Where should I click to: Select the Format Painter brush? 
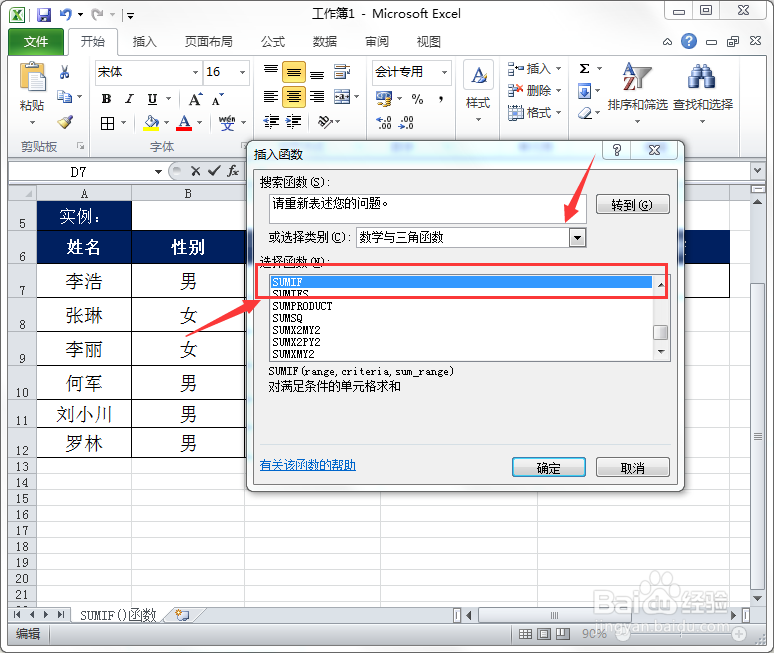point(65,121)
